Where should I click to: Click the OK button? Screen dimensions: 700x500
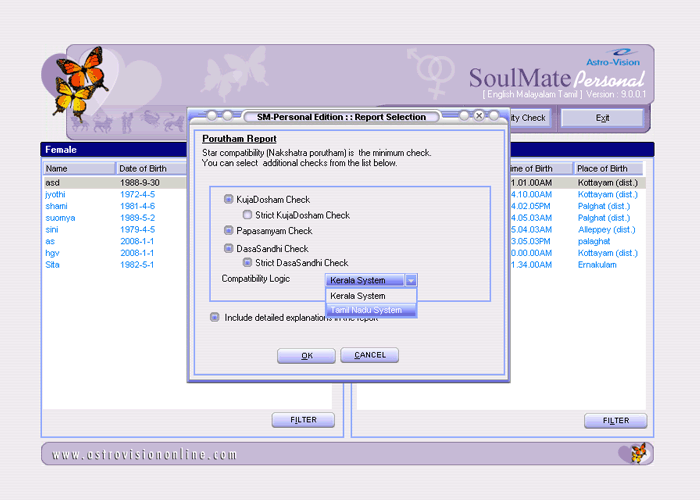coord(306,356)
